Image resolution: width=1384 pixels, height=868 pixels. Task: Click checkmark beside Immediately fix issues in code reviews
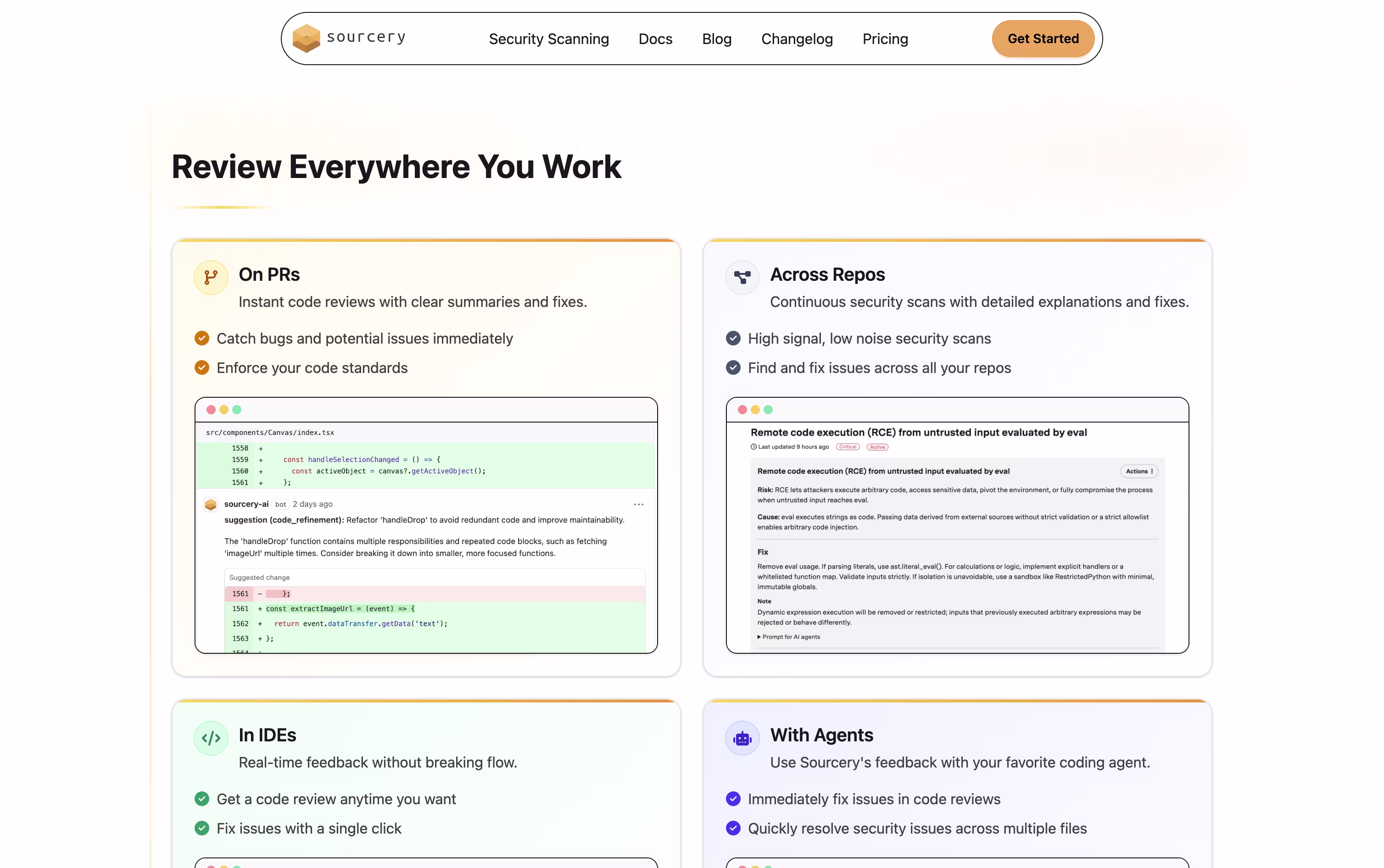click(x=732, y=799)
